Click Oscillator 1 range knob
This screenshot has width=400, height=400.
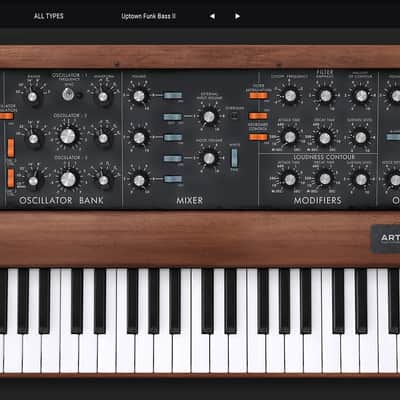point(32,97)
